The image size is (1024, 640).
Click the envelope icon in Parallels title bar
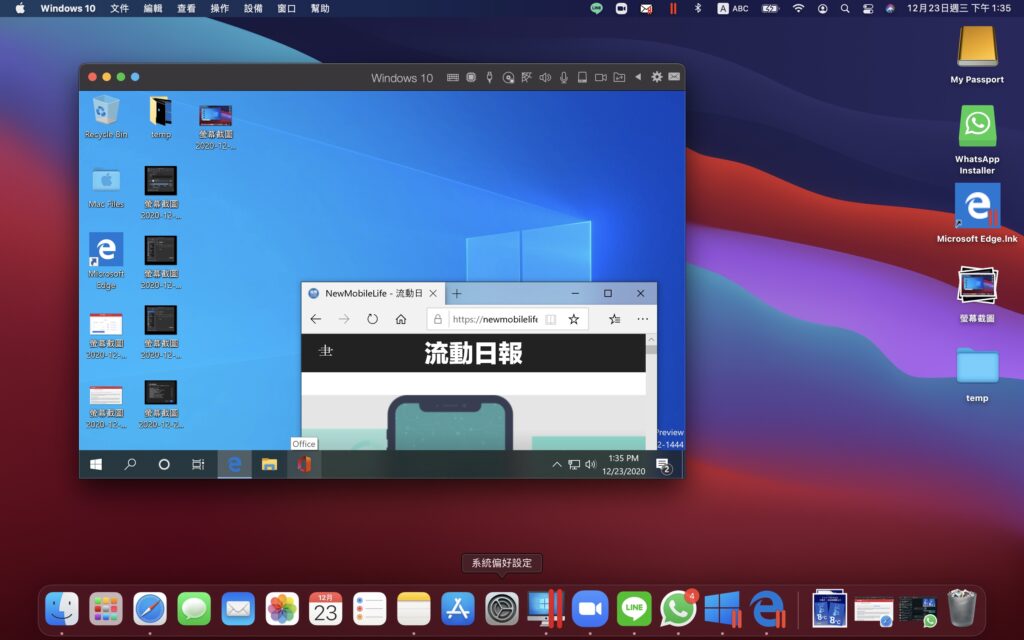click(674, 76)
